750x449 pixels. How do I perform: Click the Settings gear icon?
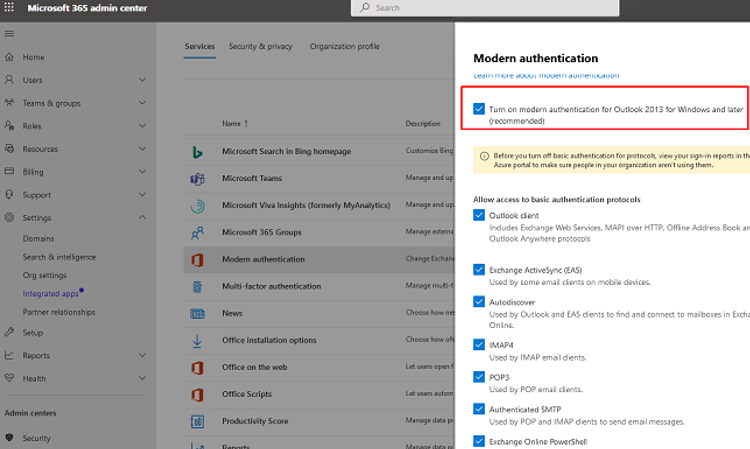[9, 218]
